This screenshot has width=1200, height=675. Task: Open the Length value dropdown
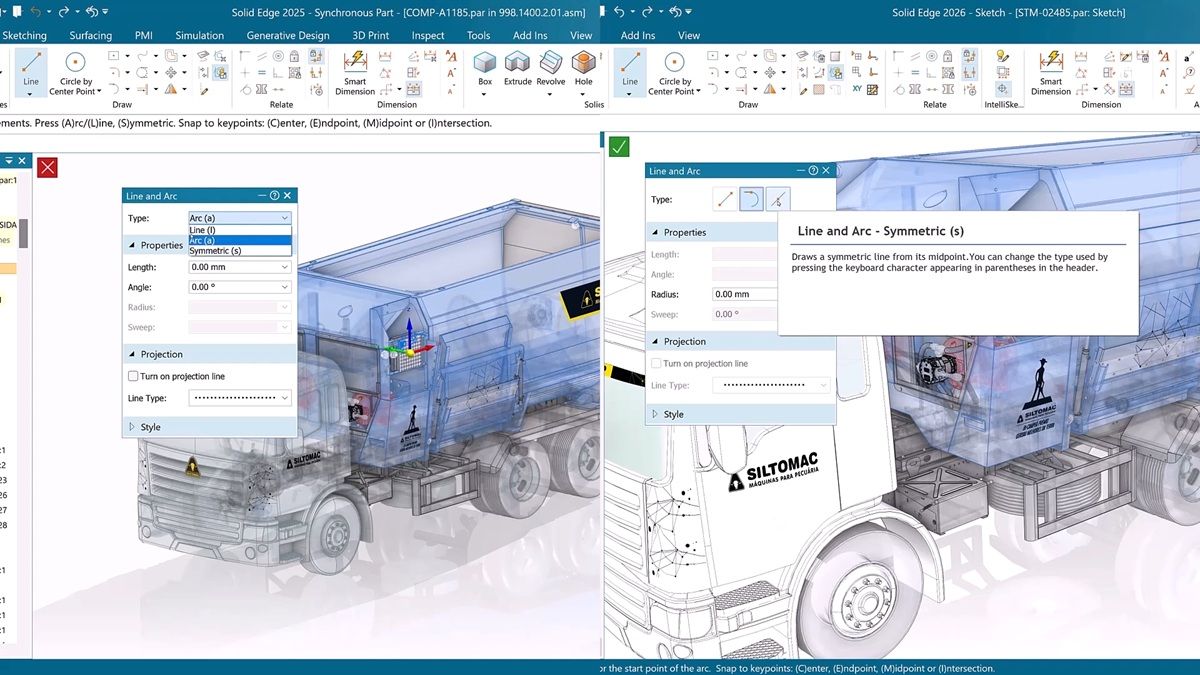coord(285,267)
